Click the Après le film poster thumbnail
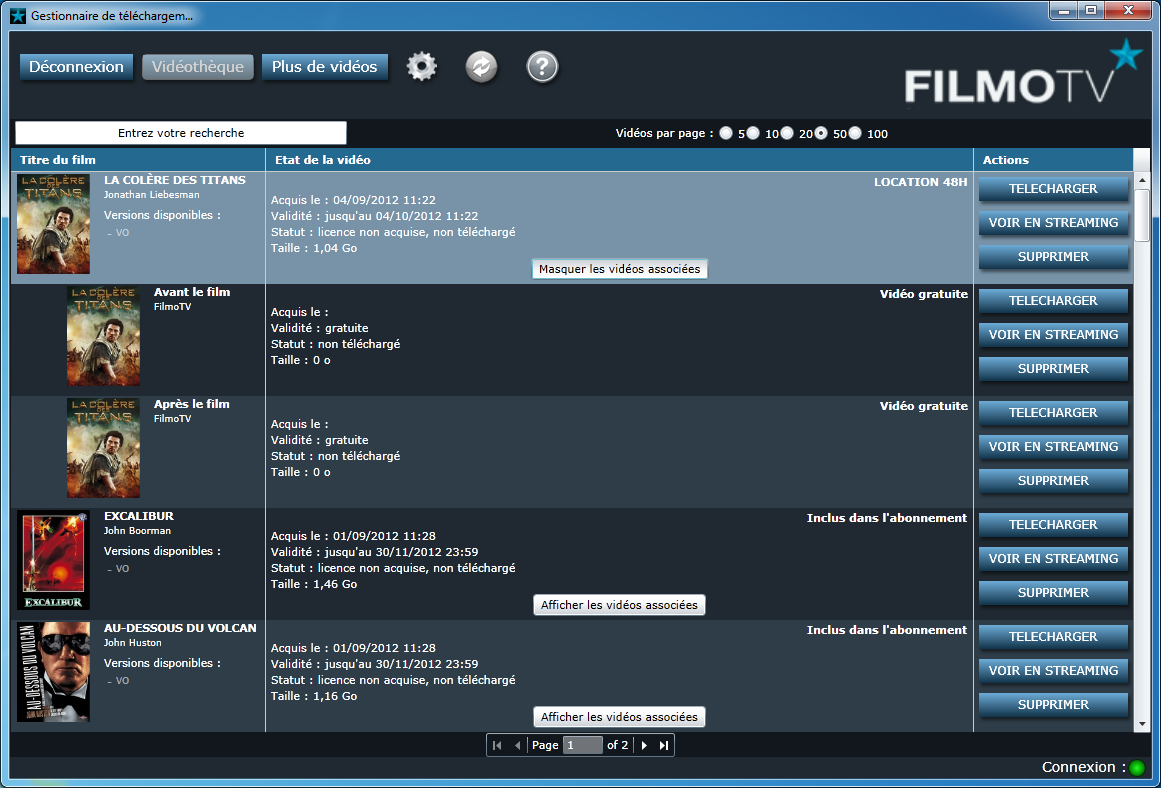Image resolution: width=1161 pixels, height=788 pixels. click(103, 448)
